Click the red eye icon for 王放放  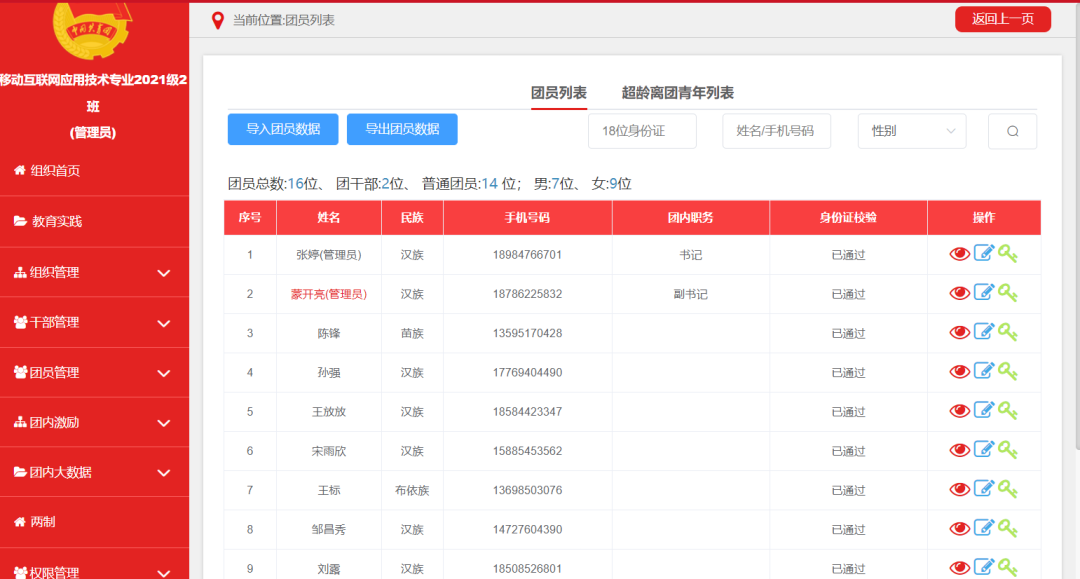959,411
